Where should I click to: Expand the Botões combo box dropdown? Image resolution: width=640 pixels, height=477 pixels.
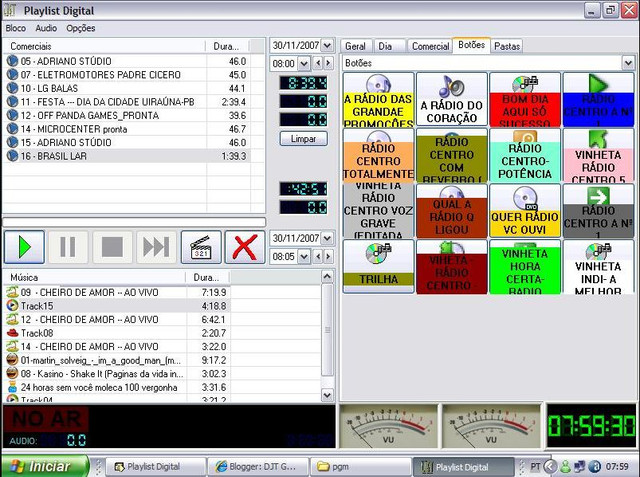pyautogui.click(x=628, y=63)
